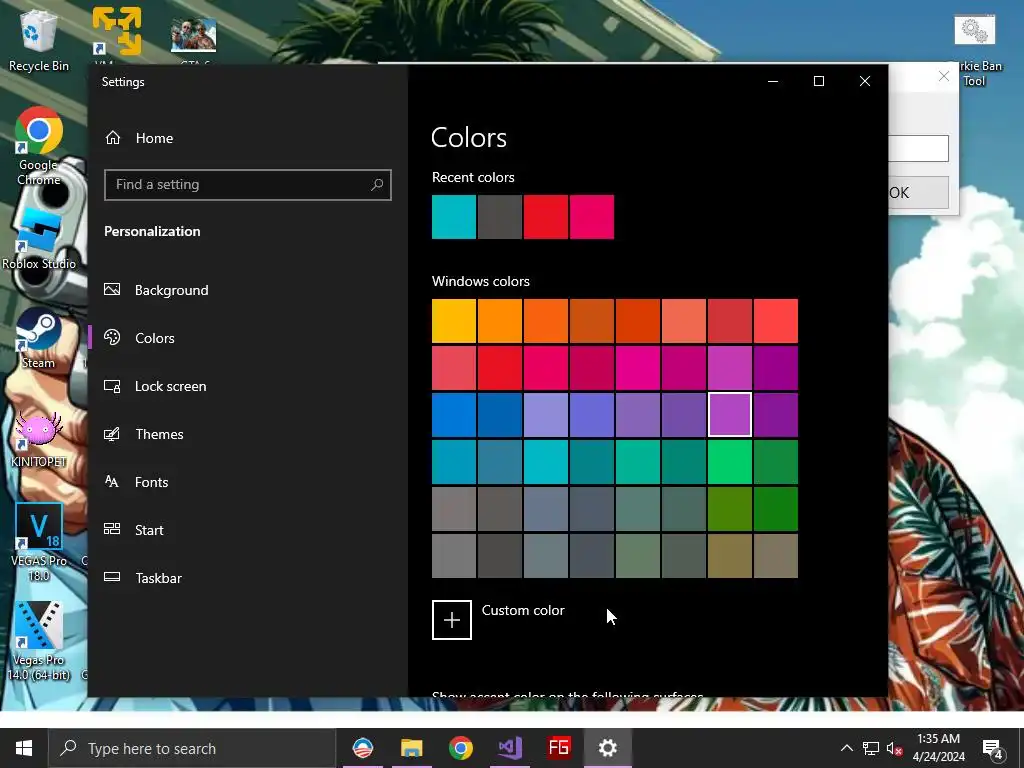Click the network tray icon
This screenshot has width=1024, height=768.
click(871, 748)
